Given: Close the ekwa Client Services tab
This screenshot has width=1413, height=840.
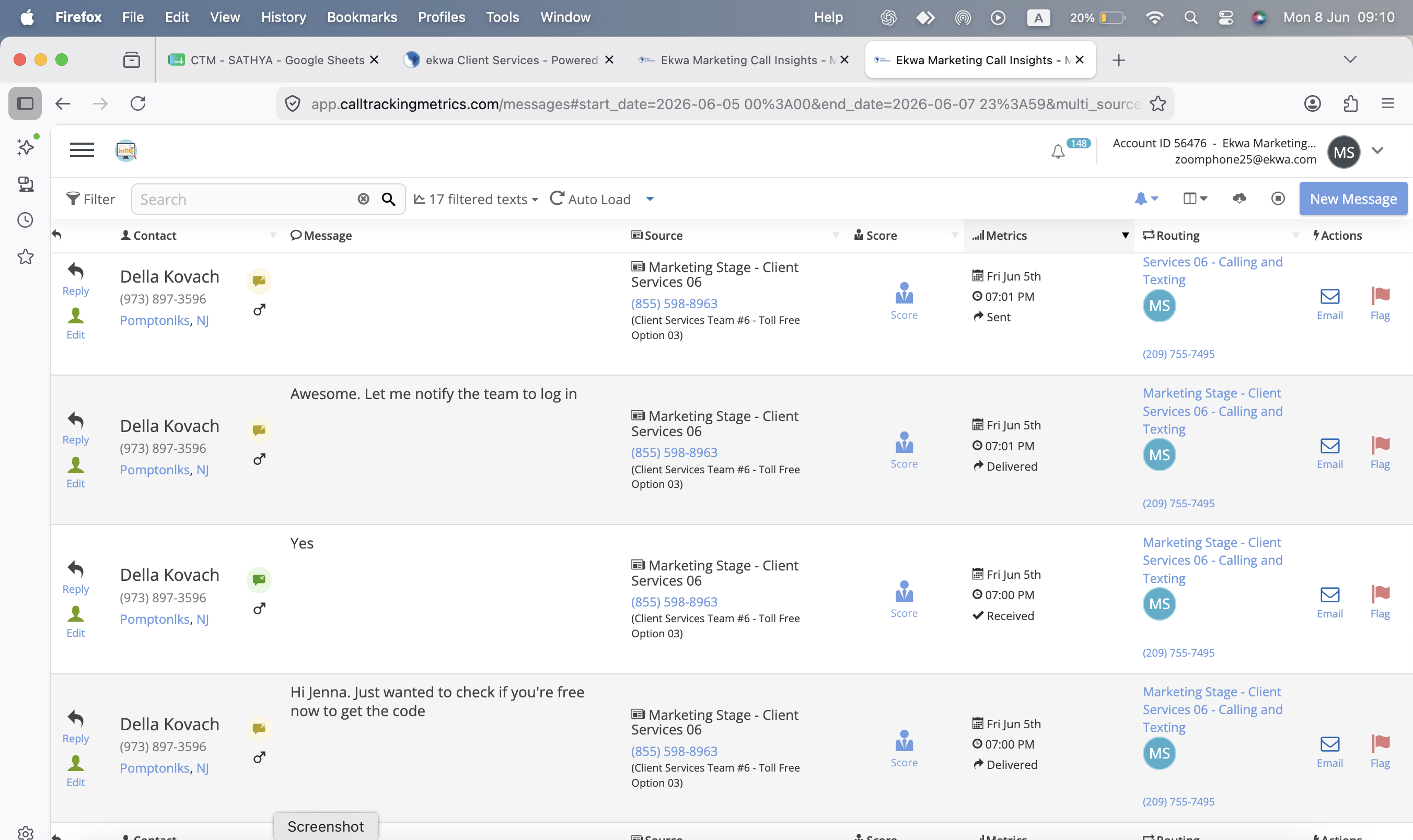Looking at the screenshot, I should 609,60.
